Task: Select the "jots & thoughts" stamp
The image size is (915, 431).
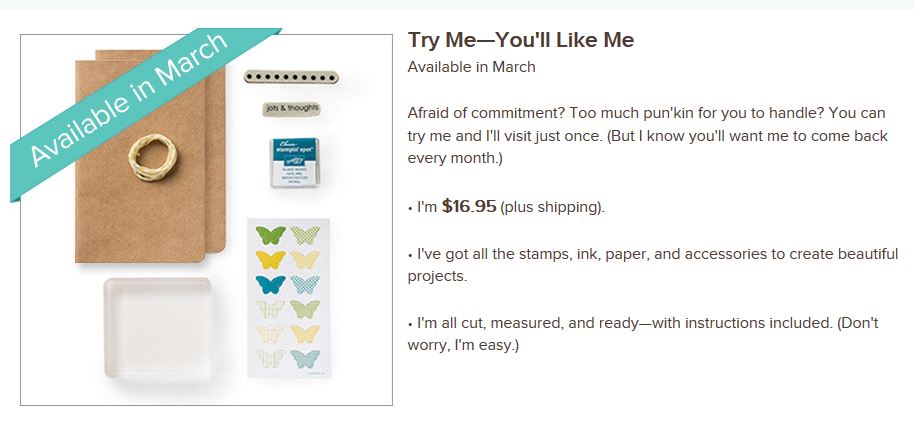Action: (285, 107)
